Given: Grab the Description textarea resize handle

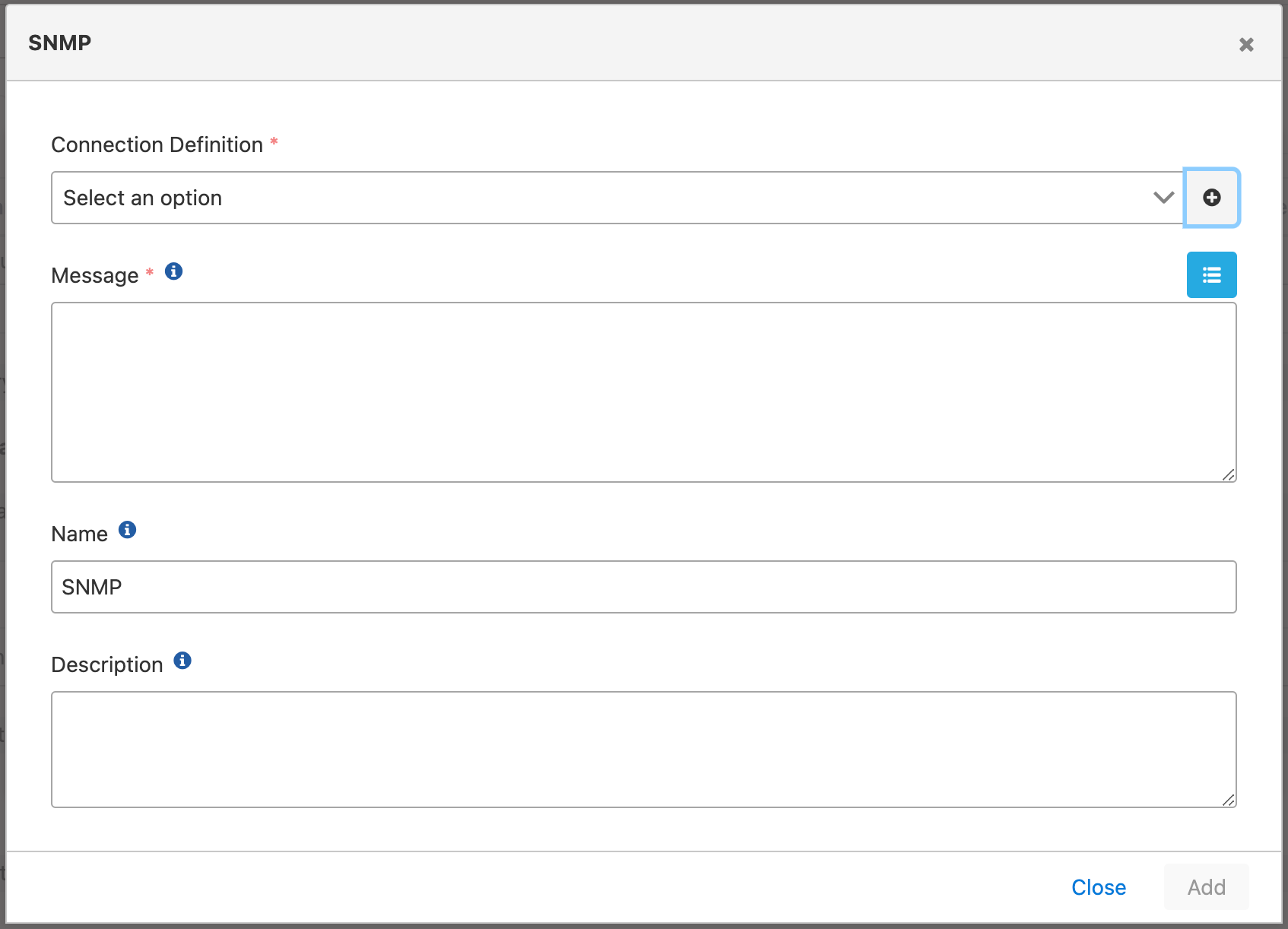Looking at the screenshot, I should (1229, 800).
